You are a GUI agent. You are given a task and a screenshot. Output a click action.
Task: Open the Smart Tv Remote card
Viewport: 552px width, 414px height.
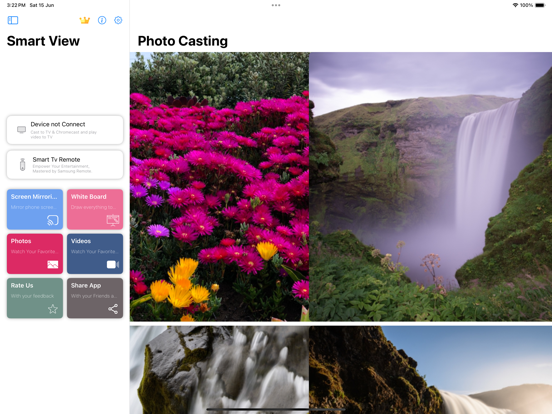tap(65, 165)
